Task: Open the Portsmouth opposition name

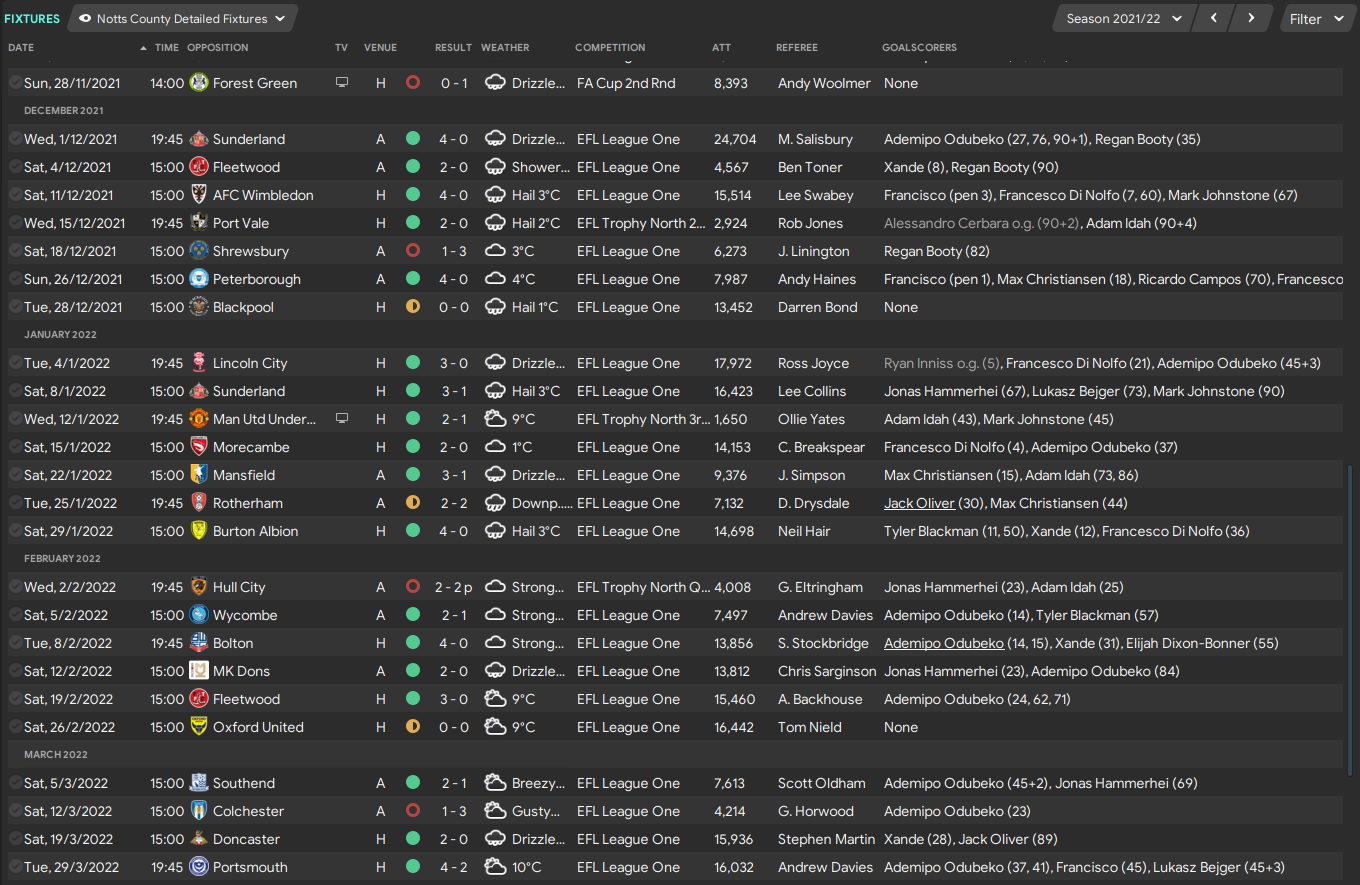Action: (250, 867)
